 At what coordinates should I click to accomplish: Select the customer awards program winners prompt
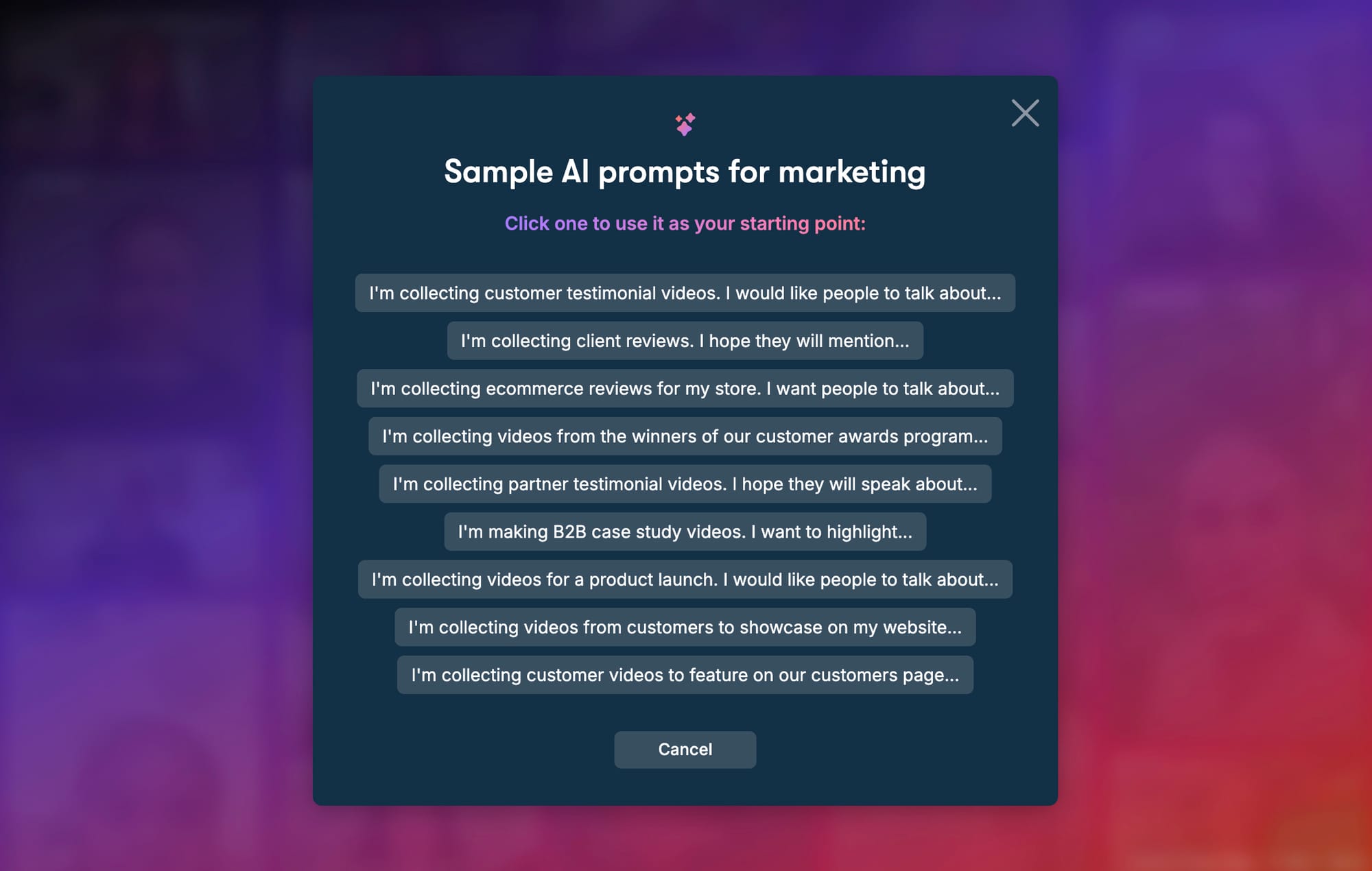tap(685, 436)
